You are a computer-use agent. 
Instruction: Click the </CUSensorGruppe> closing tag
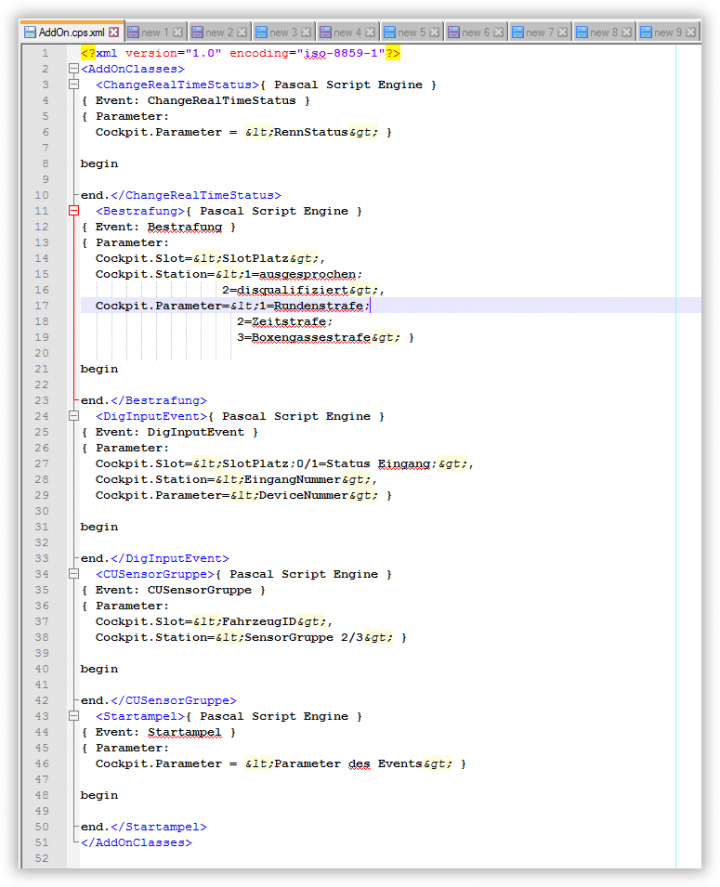pyautogui.click(x=174, y=700)
